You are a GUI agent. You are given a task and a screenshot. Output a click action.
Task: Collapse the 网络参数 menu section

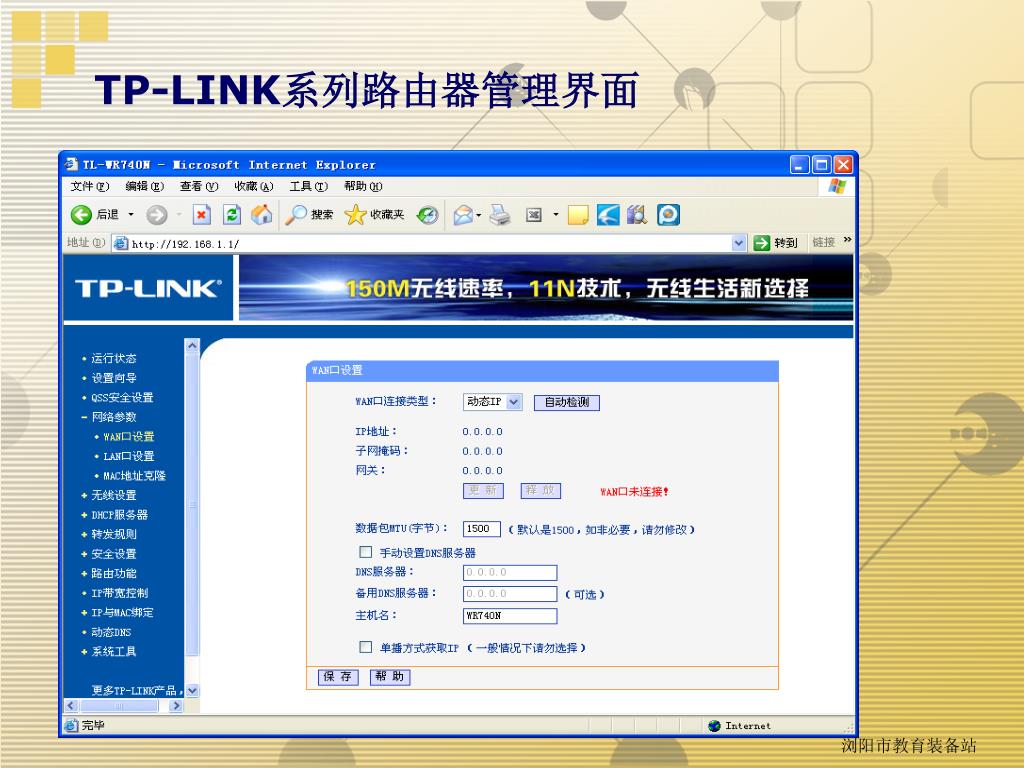[84, 417]
